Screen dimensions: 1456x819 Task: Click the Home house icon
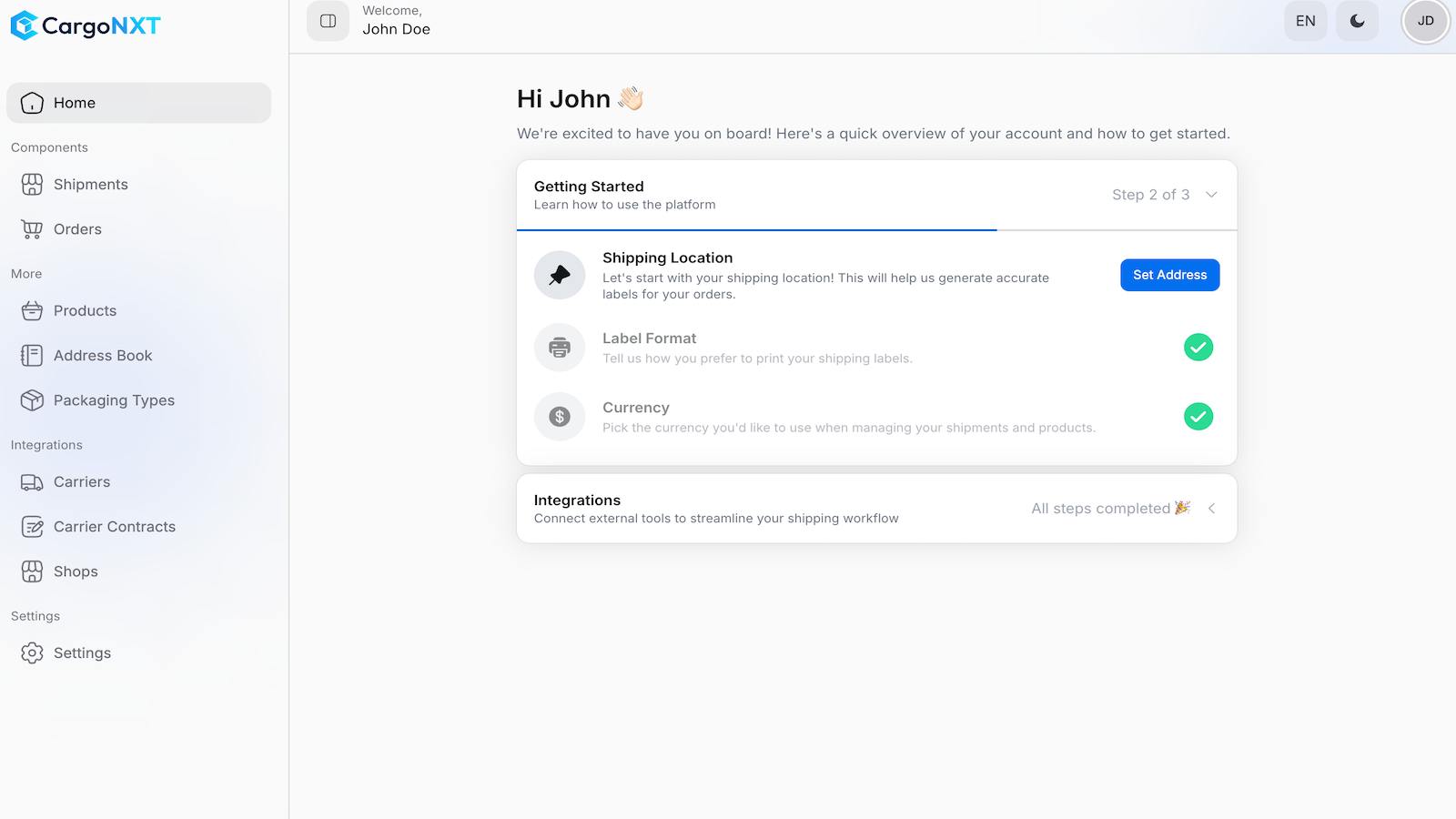click(32, 103)
